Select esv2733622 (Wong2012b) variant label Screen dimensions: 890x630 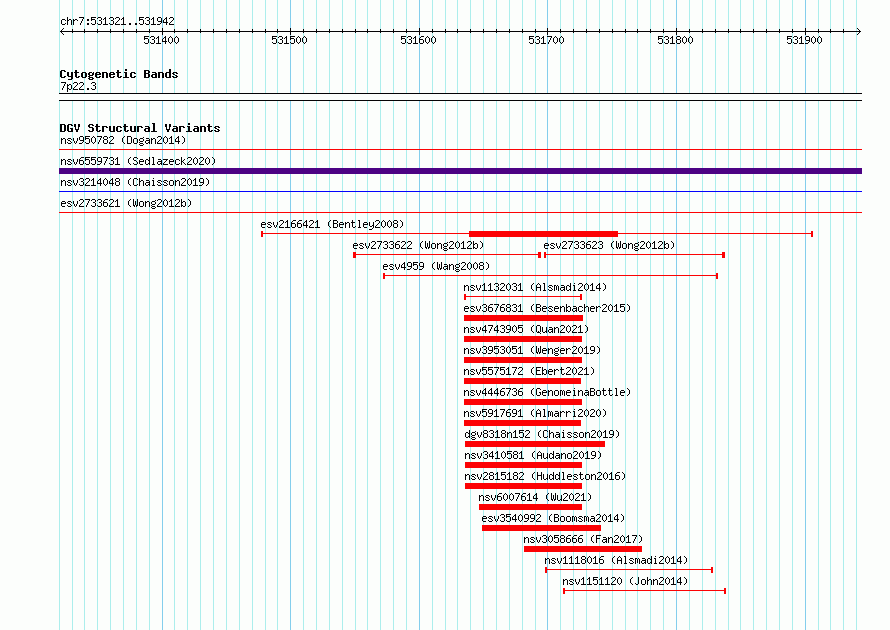point(418,245)
